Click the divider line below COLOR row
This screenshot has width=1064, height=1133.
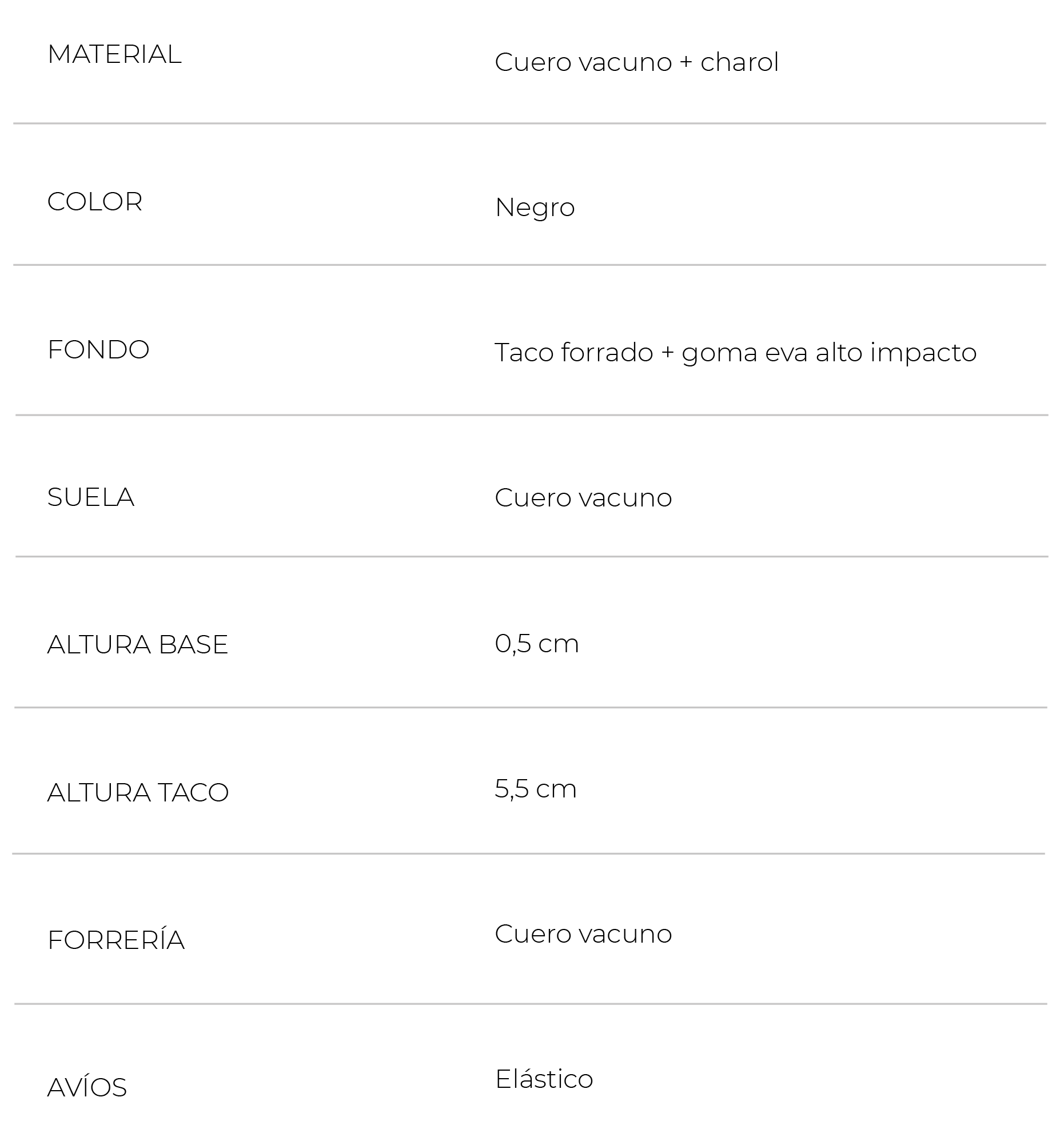point(530,265)
